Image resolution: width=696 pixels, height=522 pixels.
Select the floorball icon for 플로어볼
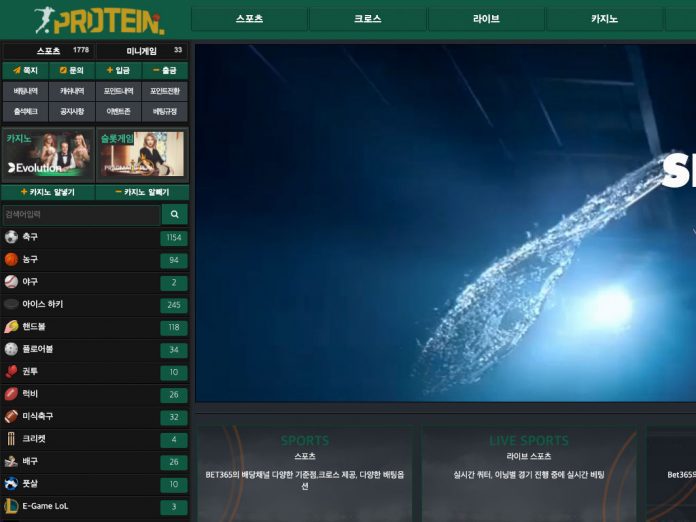[x=11, y=349]
